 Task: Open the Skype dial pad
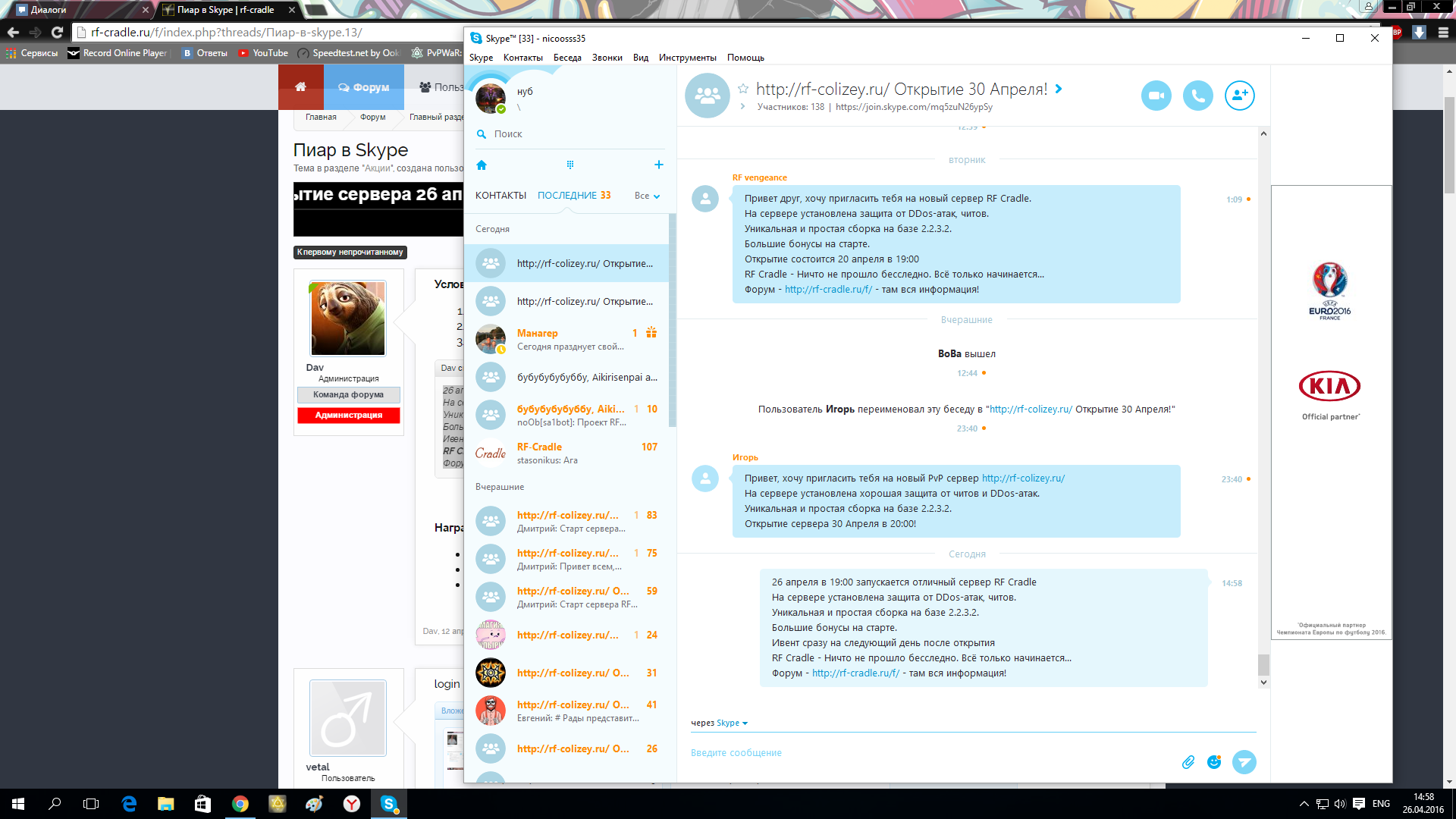click(570, 165)
